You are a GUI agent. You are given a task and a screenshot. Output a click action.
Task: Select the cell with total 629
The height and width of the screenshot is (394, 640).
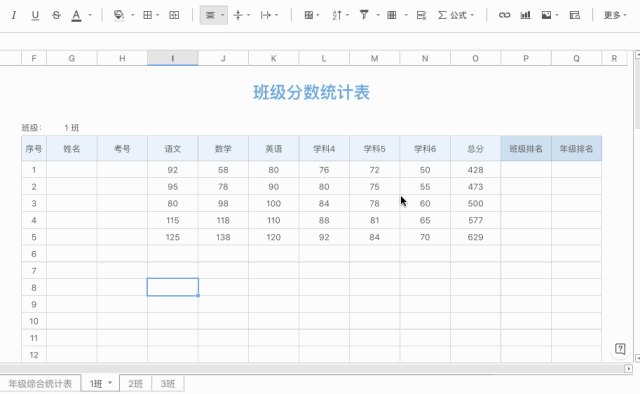[476, 237]
